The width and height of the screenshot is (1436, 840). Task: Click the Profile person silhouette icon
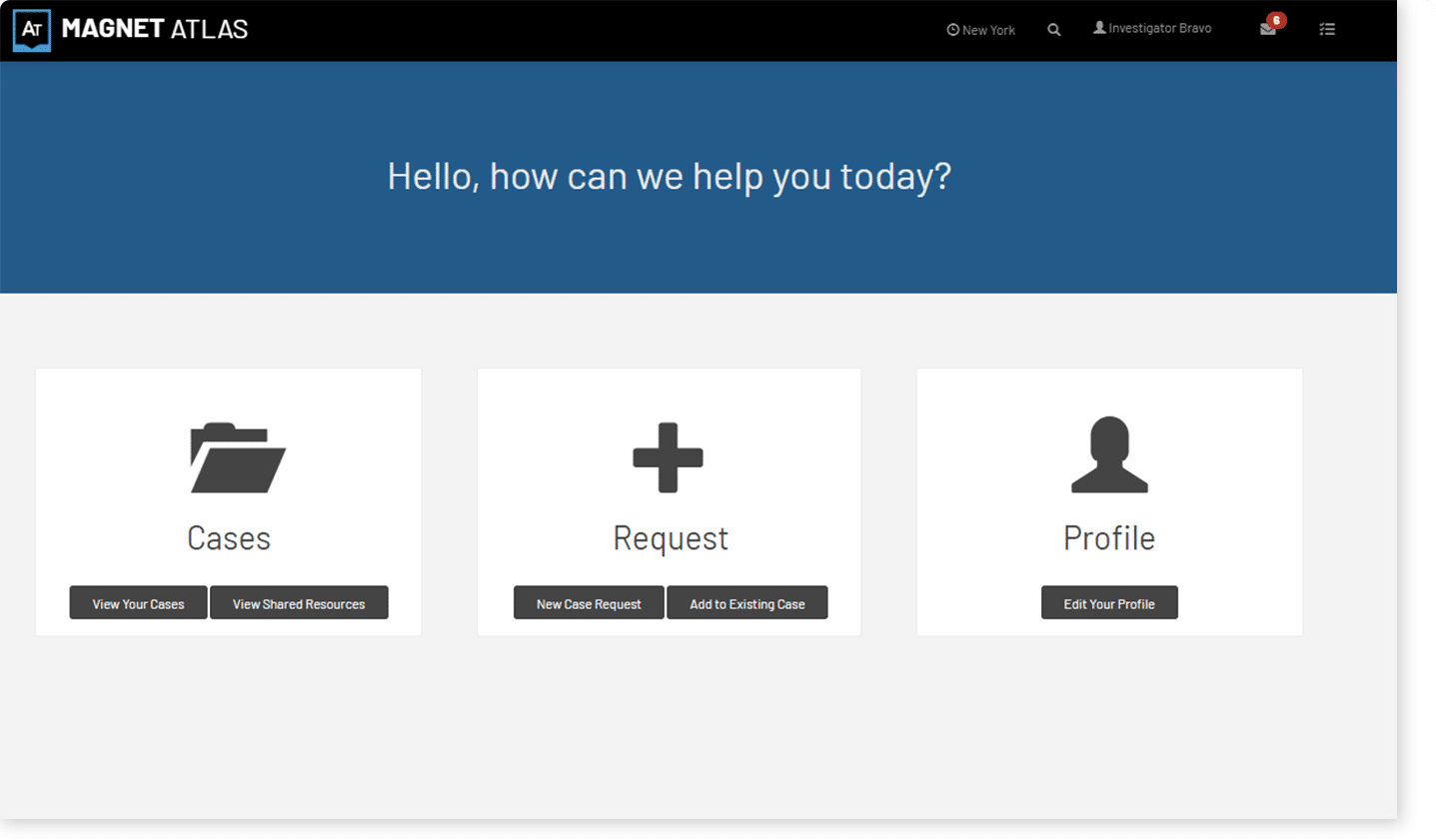point(1109,454)
